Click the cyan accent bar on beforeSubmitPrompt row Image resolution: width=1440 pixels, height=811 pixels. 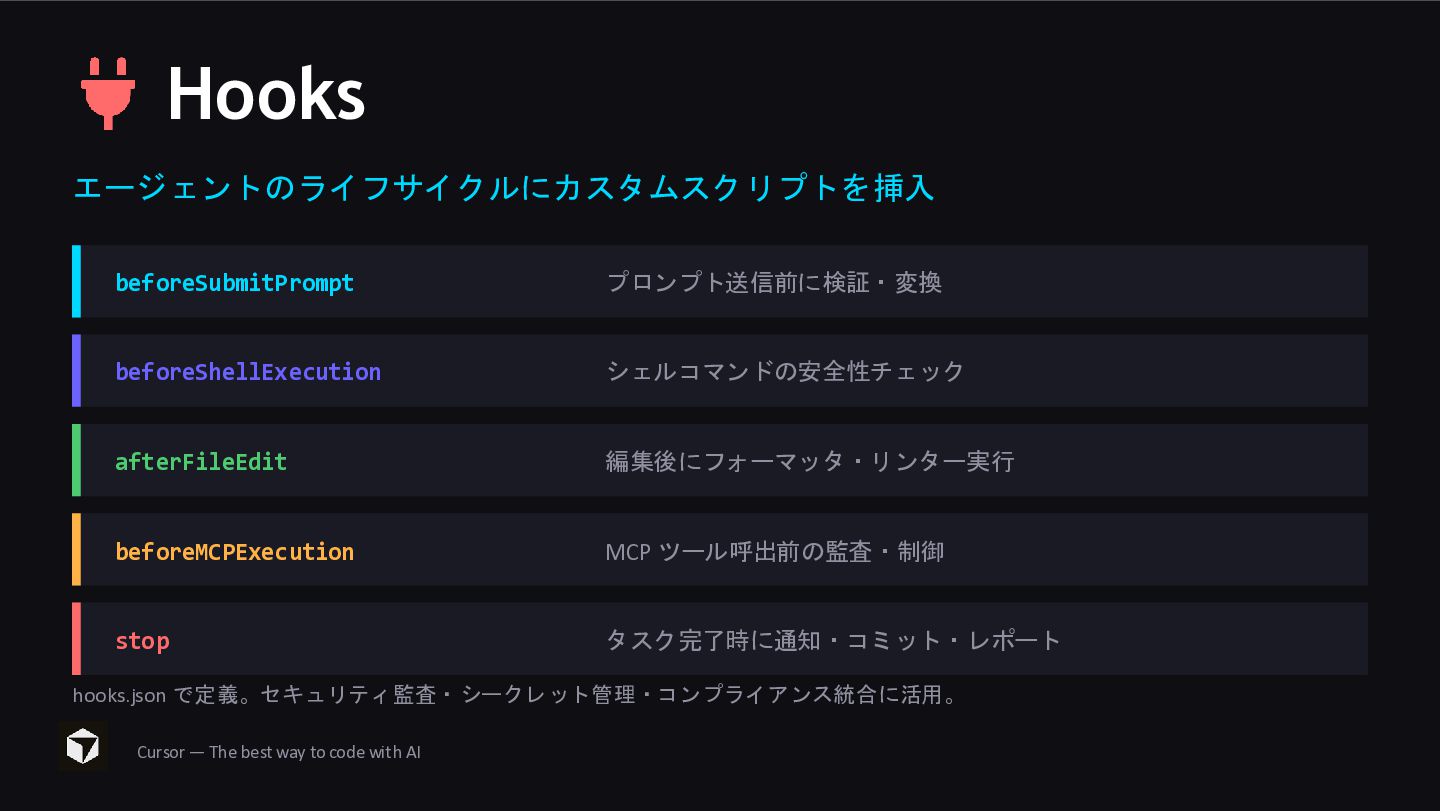(76, 281)
